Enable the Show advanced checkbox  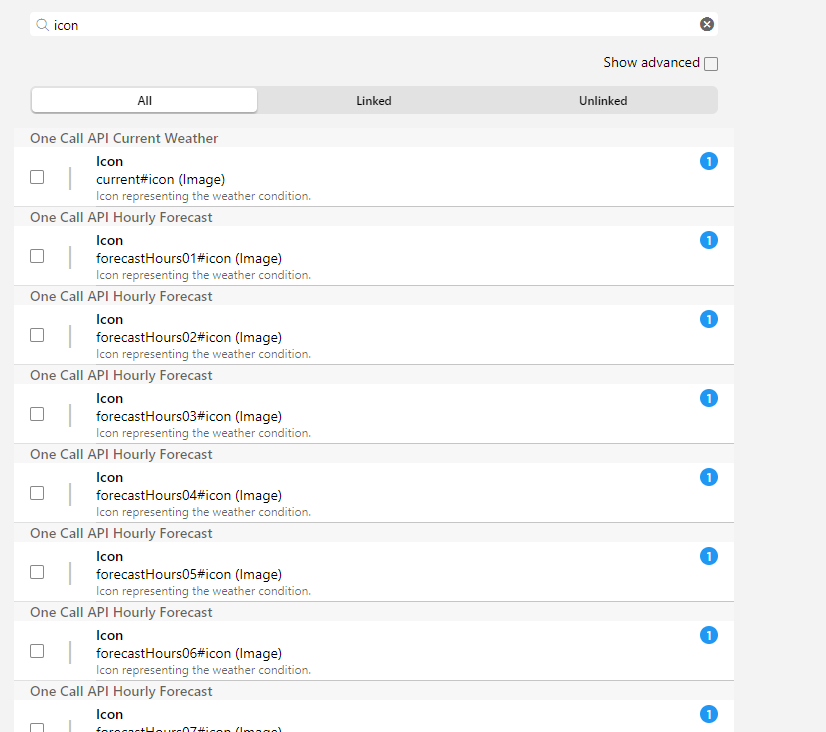coord(711,64)
